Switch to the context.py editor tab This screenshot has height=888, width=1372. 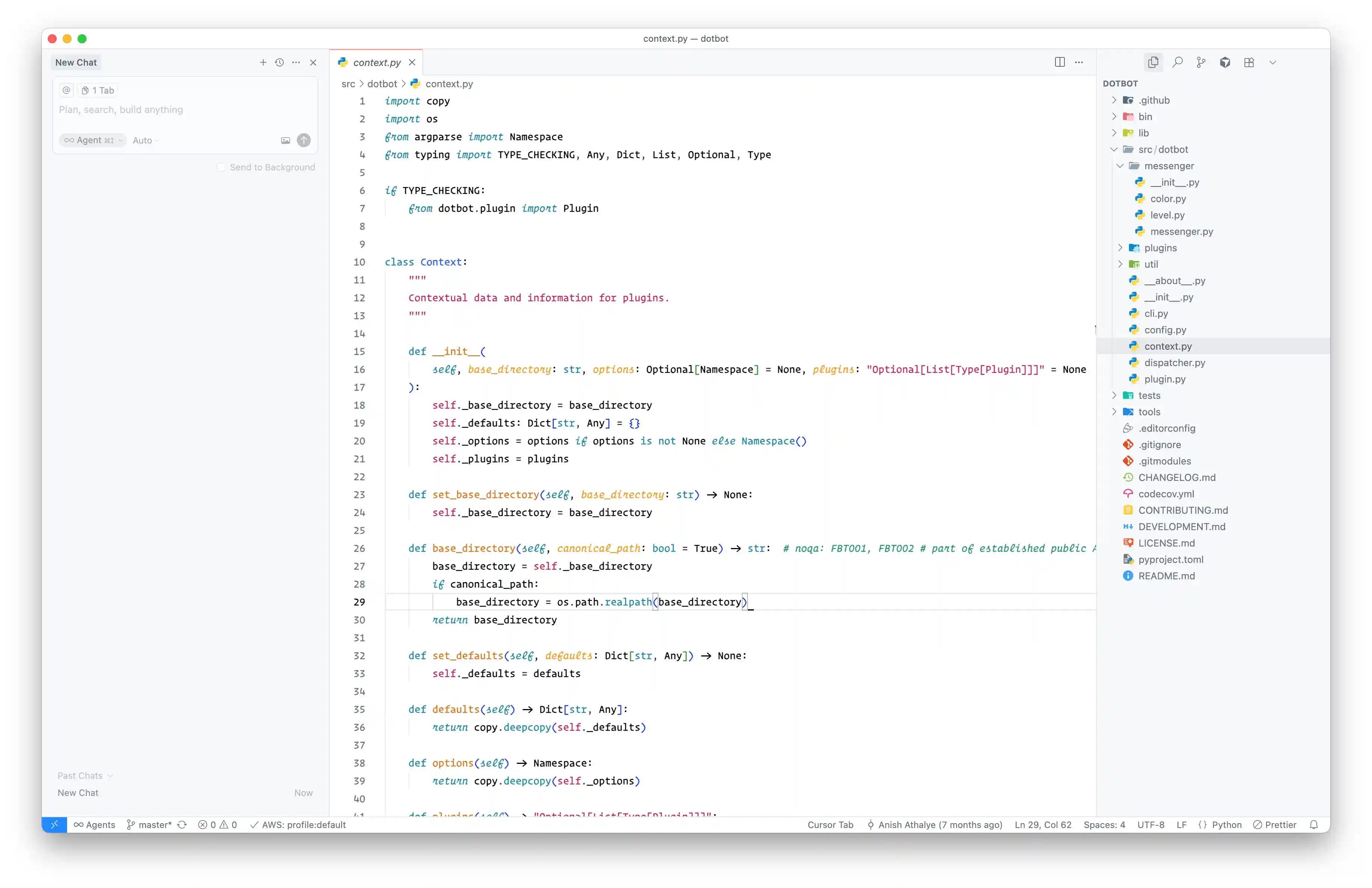(x=377, y=62)
